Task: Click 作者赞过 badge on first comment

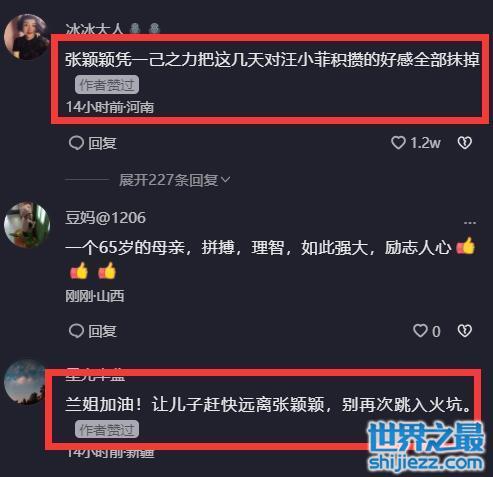Action: (107, 85)
